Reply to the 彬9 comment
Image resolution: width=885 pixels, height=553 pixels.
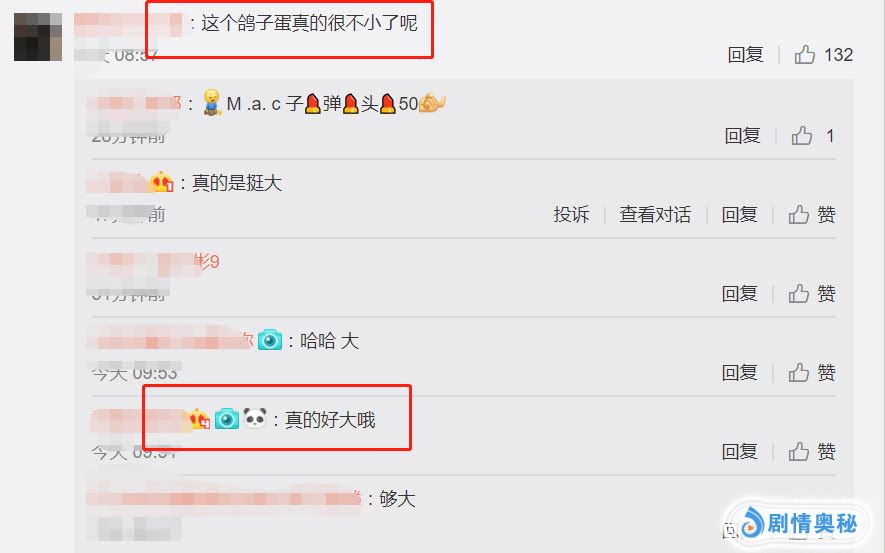click(739, 293)
